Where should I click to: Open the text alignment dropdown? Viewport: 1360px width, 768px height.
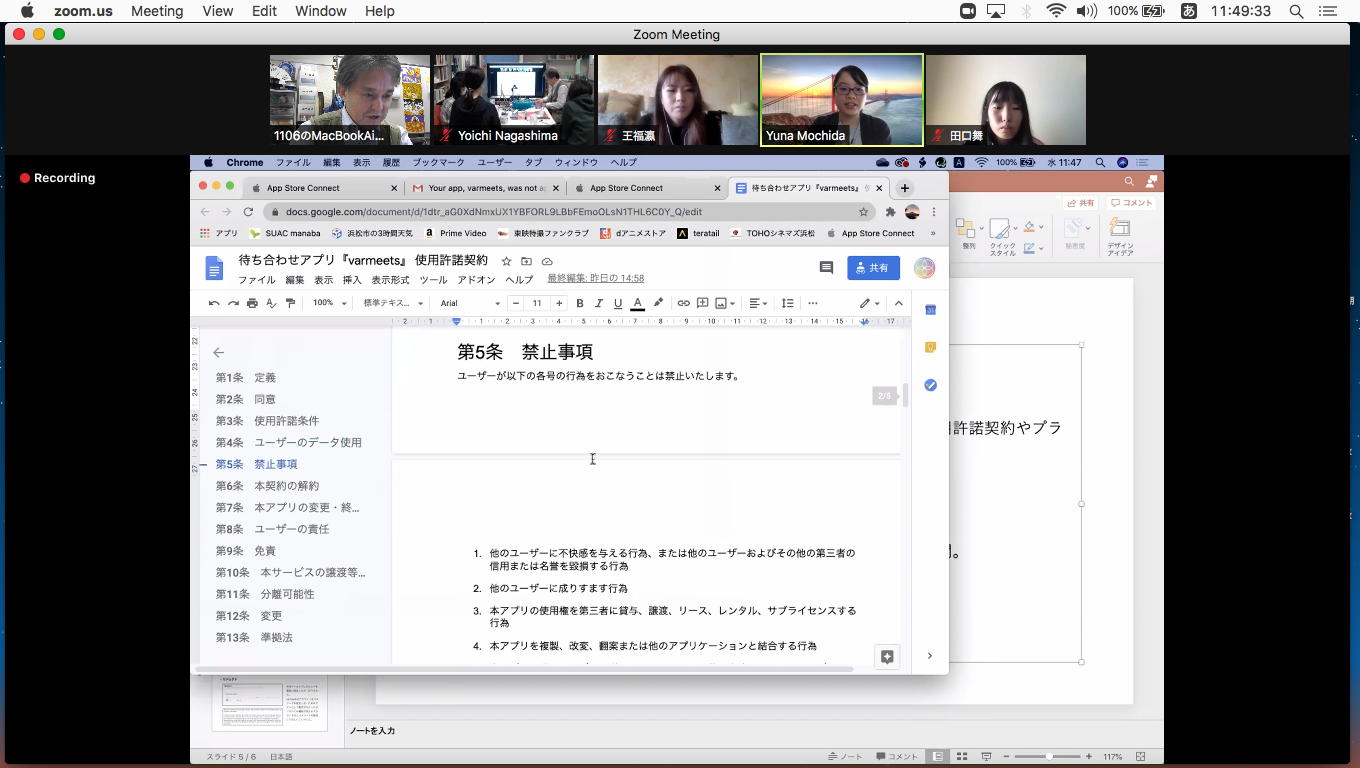tap(758, 303)
